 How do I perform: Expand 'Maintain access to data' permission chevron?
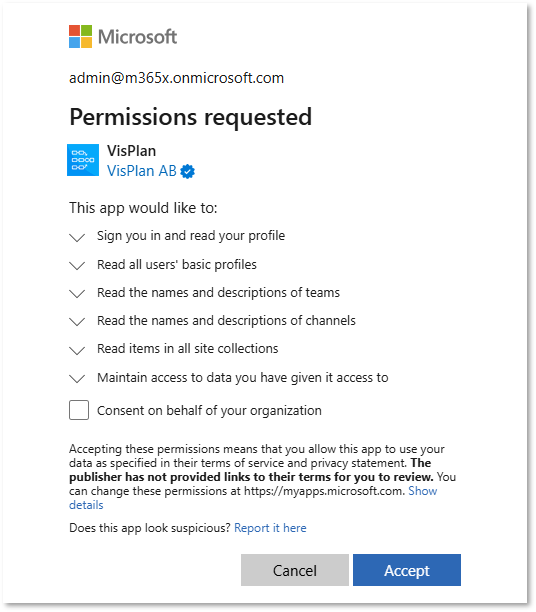pyautogui.click(x=77, y=379)
